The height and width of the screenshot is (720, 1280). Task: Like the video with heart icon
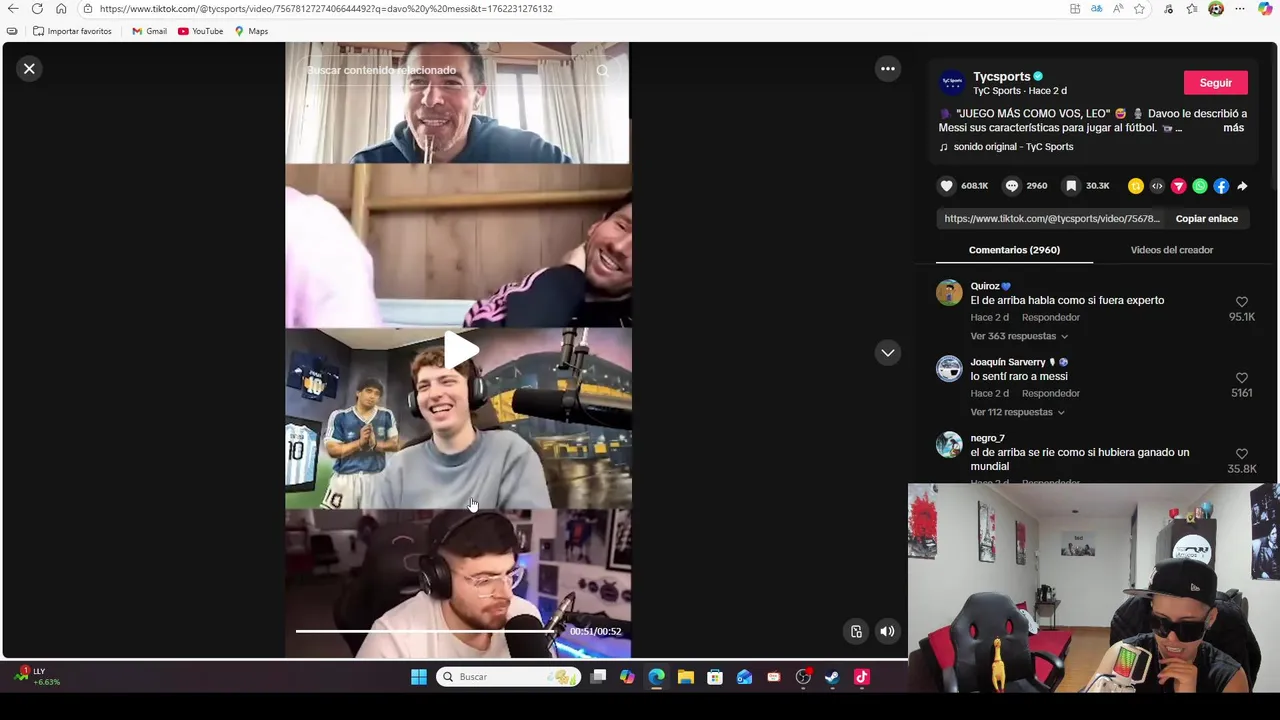click(x=947, y=186)
